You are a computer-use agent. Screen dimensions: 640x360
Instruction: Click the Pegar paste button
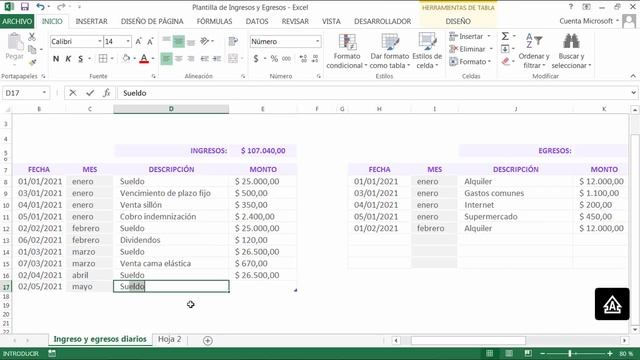tap(14, 48)
